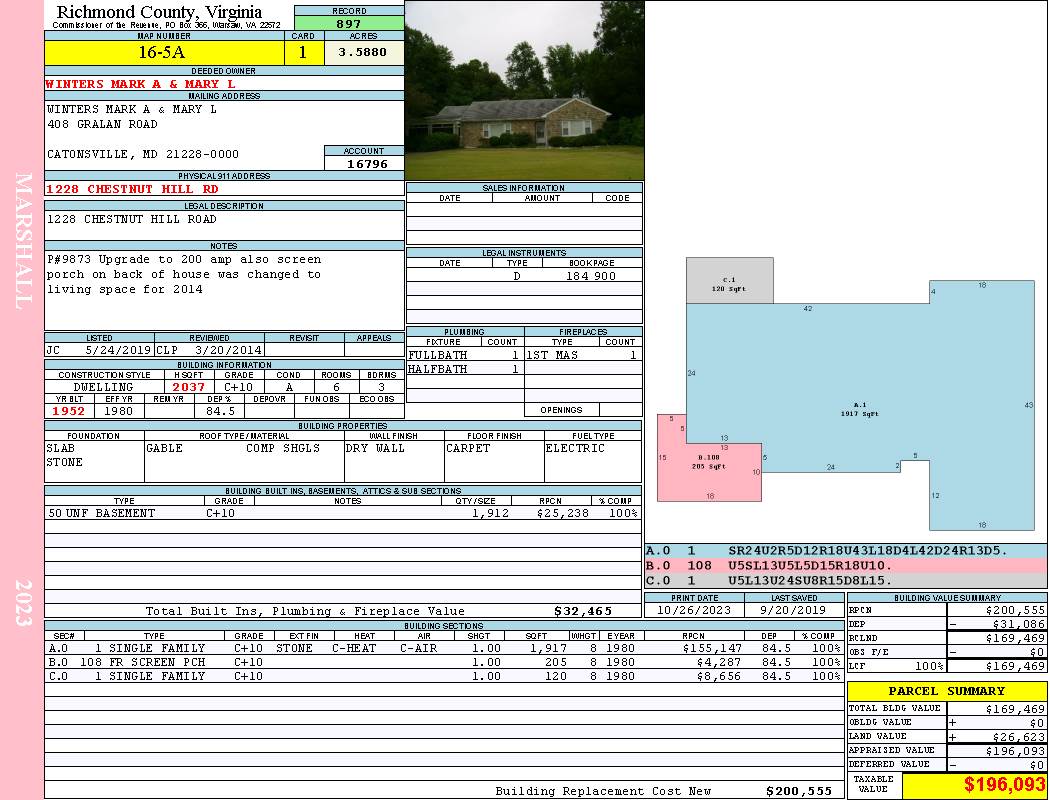
Task: Click section B.0 FR SCREEN PCH row
Action: click(443, 662)
